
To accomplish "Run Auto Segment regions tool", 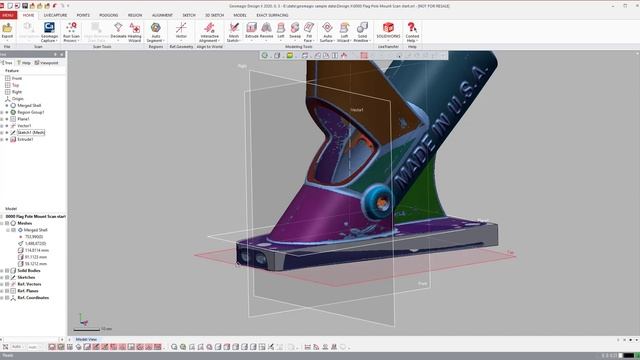I will [x=156, y=31].
